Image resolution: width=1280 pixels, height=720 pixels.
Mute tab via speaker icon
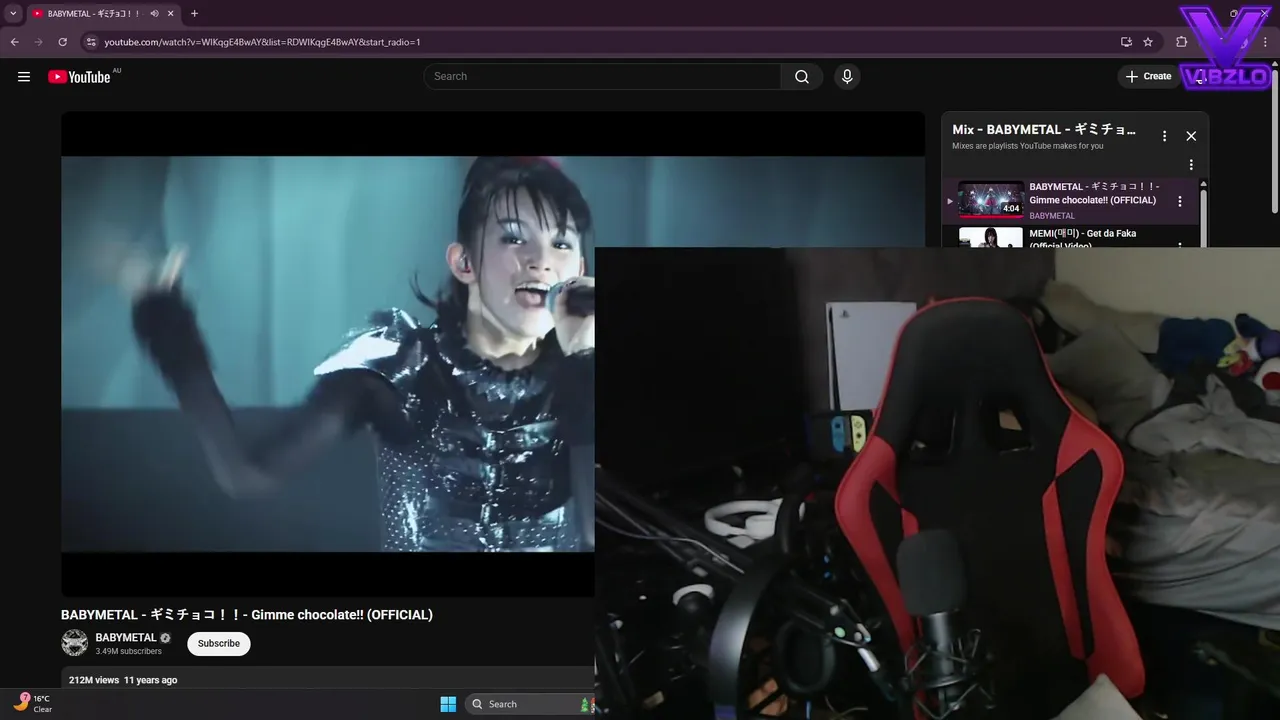click(154, 14)
